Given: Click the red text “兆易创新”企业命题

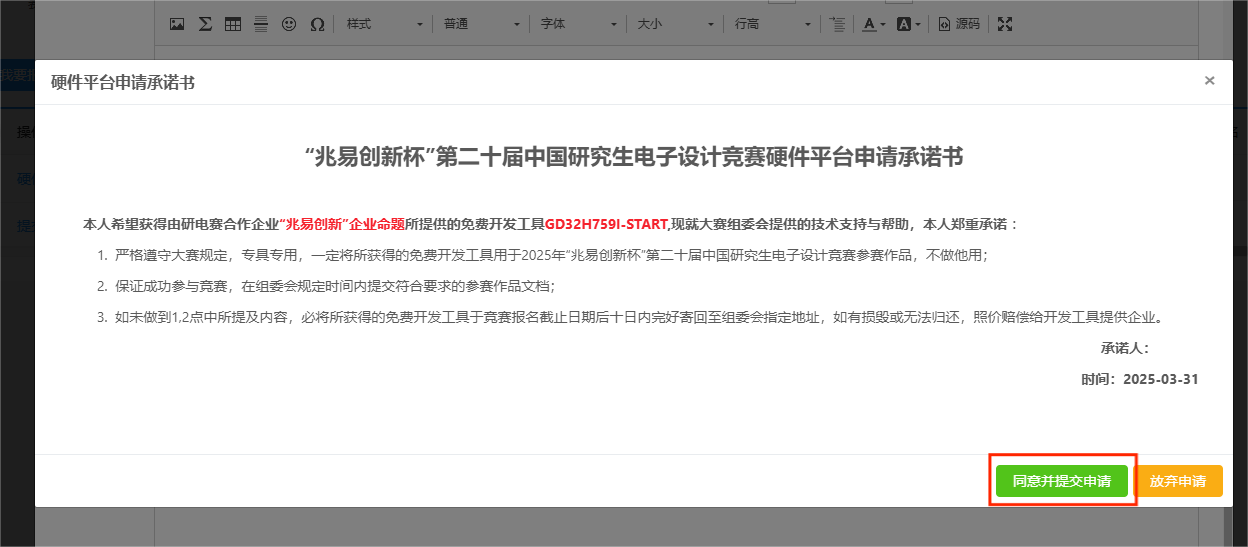Looking at the screenshot, I should click(342, 224).
